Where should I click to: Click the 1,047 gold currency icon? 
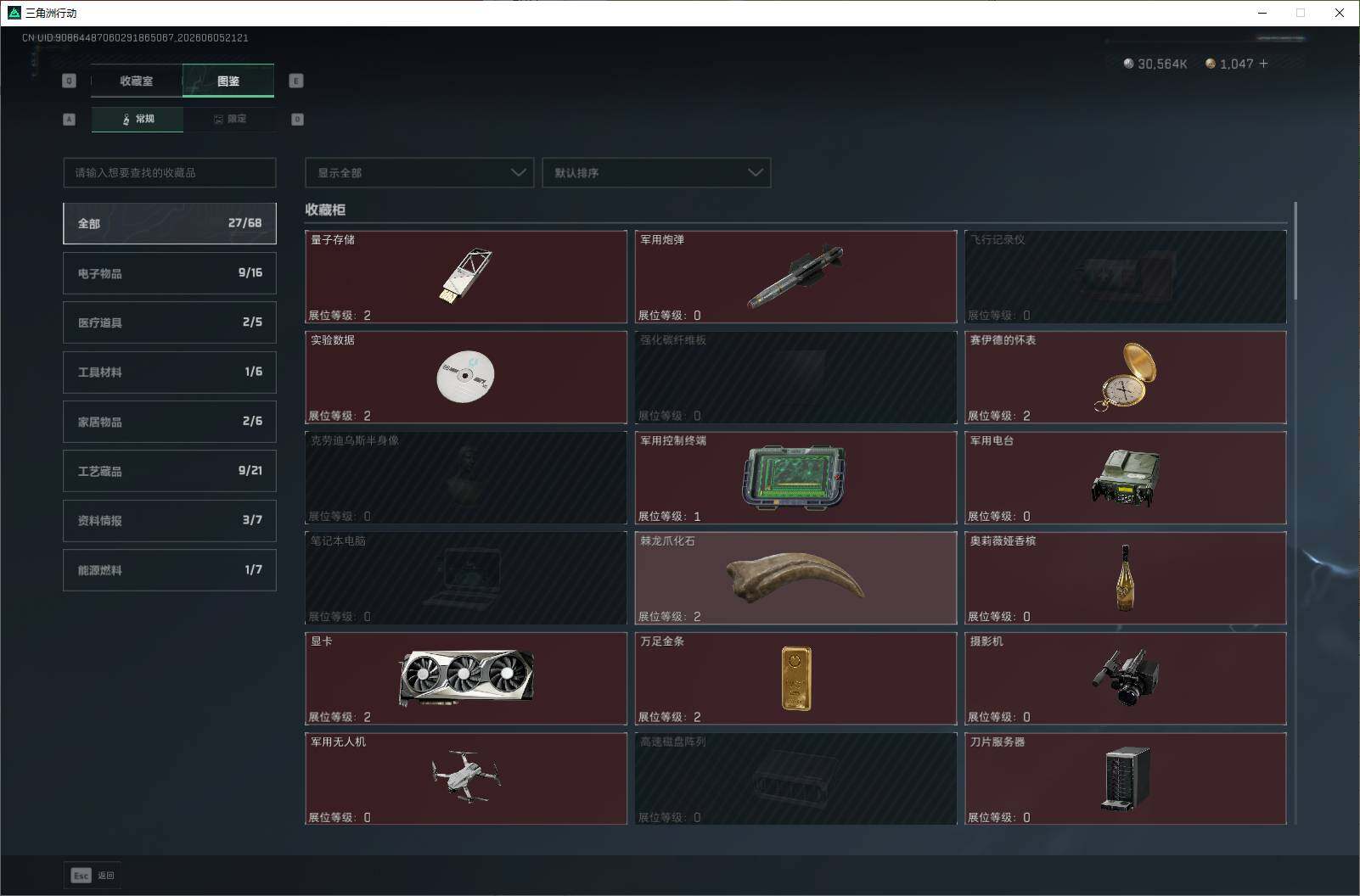point(1211,64)
